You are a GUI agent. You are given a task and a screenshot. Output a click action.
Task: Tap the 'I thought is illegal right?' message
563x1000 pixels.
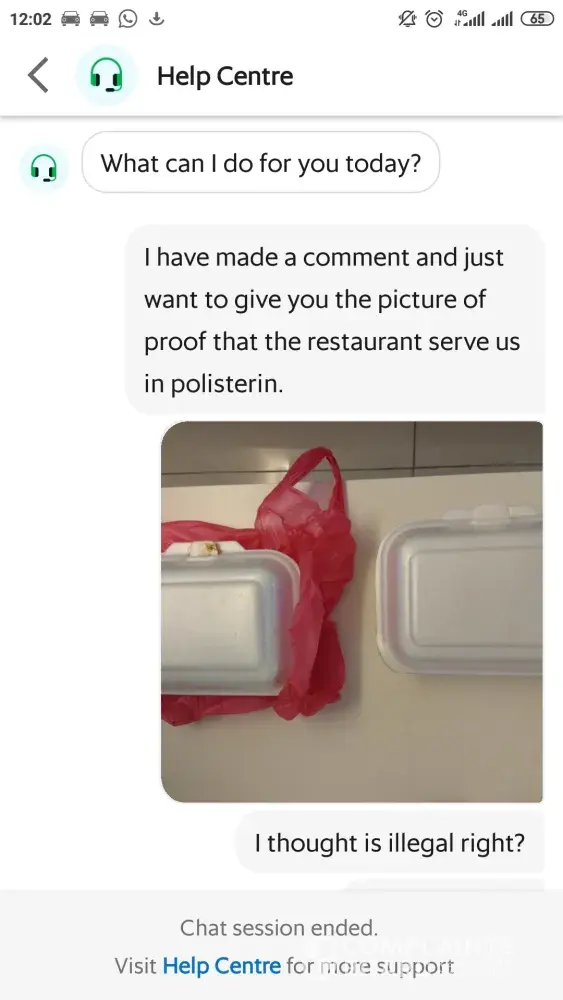(x=390, y=842)
